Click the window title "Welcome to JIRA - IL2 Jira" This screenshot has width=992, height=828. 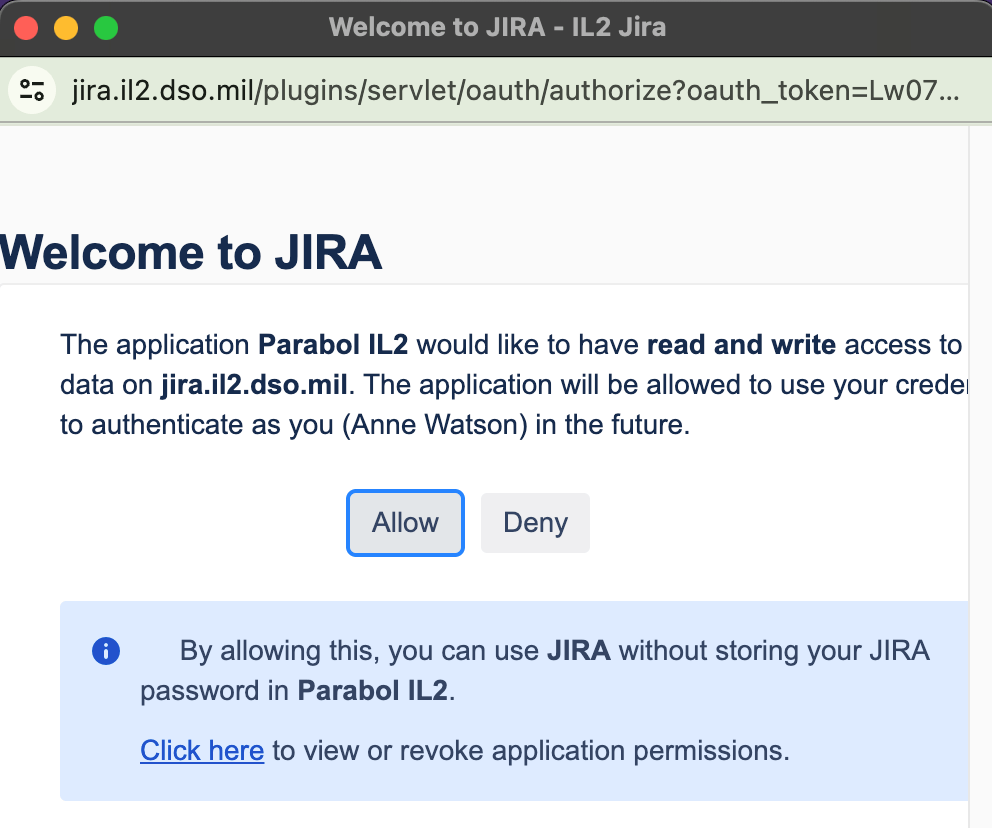(497, 27)
